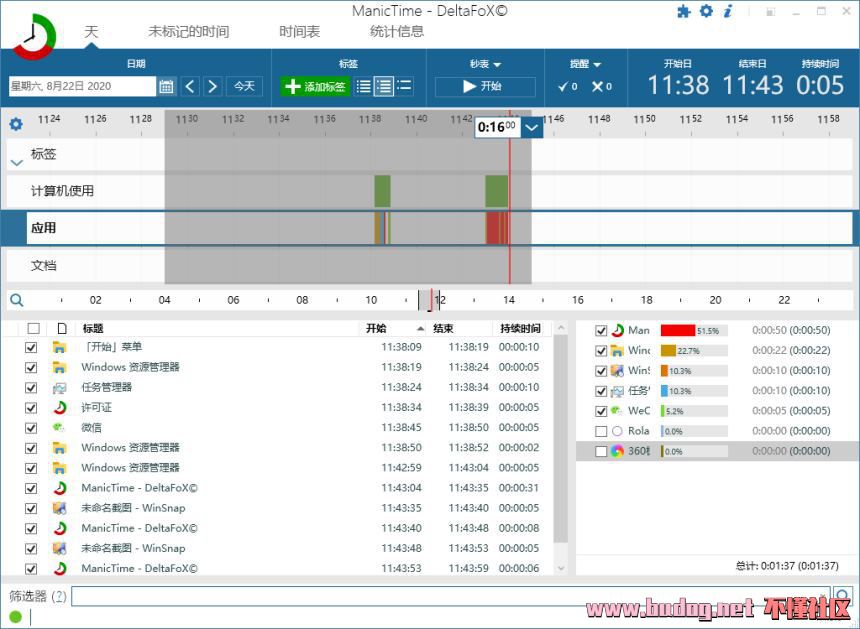Image resolution: width=860 pixels, height=629 pixels.
Task: Go to the previous day arrow
Action: [190, 86]
